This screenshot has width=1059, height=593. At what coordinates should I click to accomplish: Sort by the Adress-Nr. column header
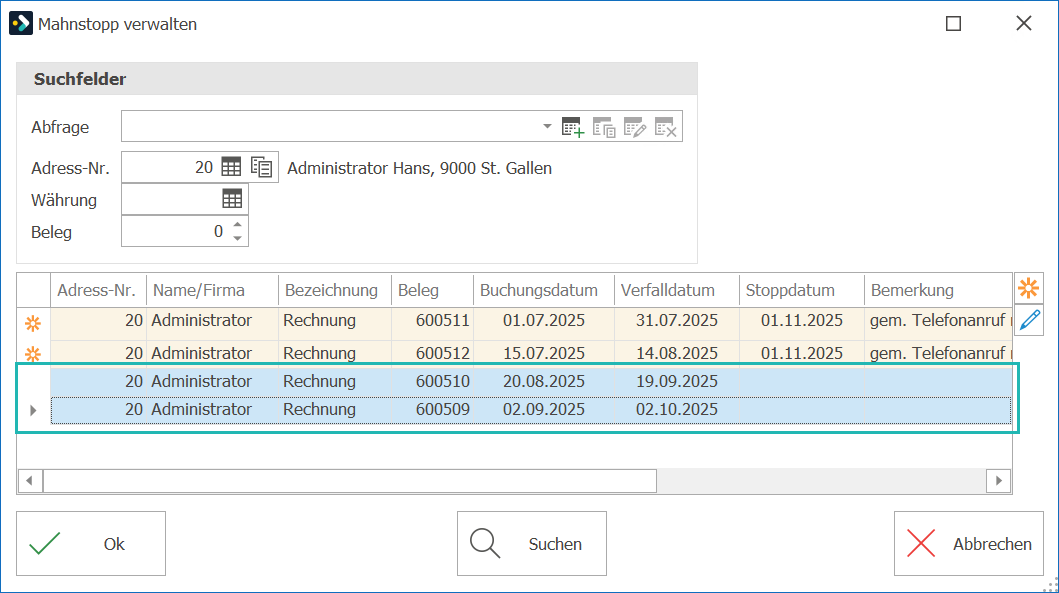99,290
